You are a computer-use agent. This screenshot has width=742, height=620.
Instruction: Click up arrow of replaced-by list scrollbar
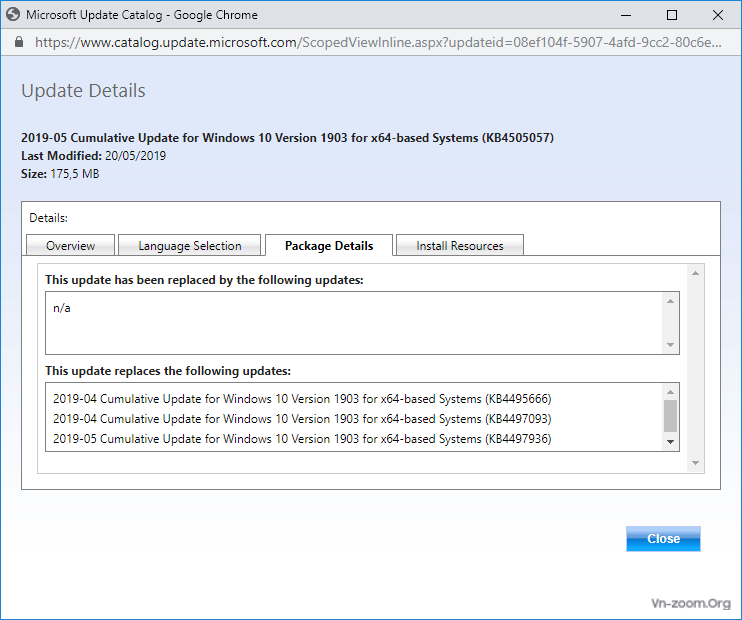click(670, 301)
